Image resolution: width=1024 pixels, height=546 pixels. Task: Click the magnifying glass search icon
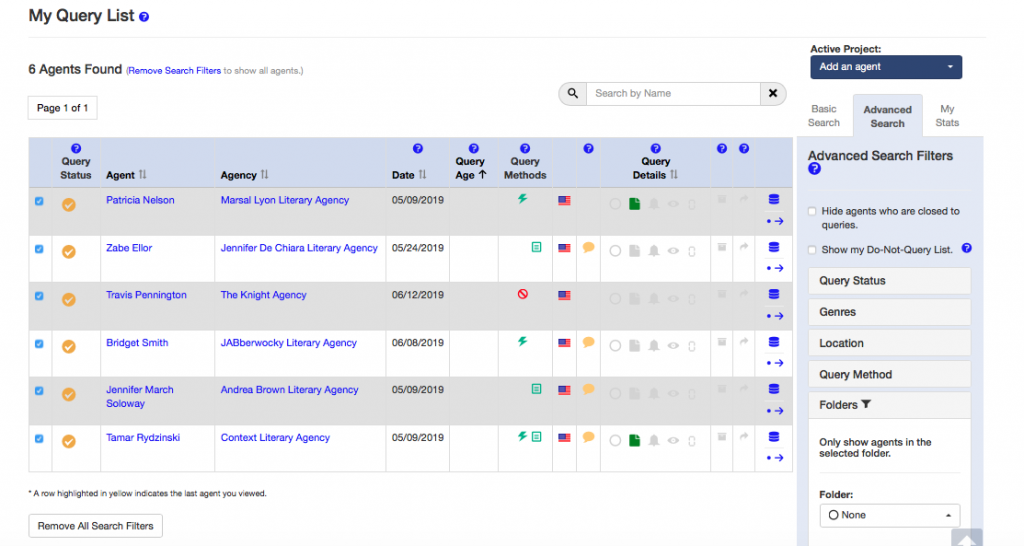pos(573,94)
